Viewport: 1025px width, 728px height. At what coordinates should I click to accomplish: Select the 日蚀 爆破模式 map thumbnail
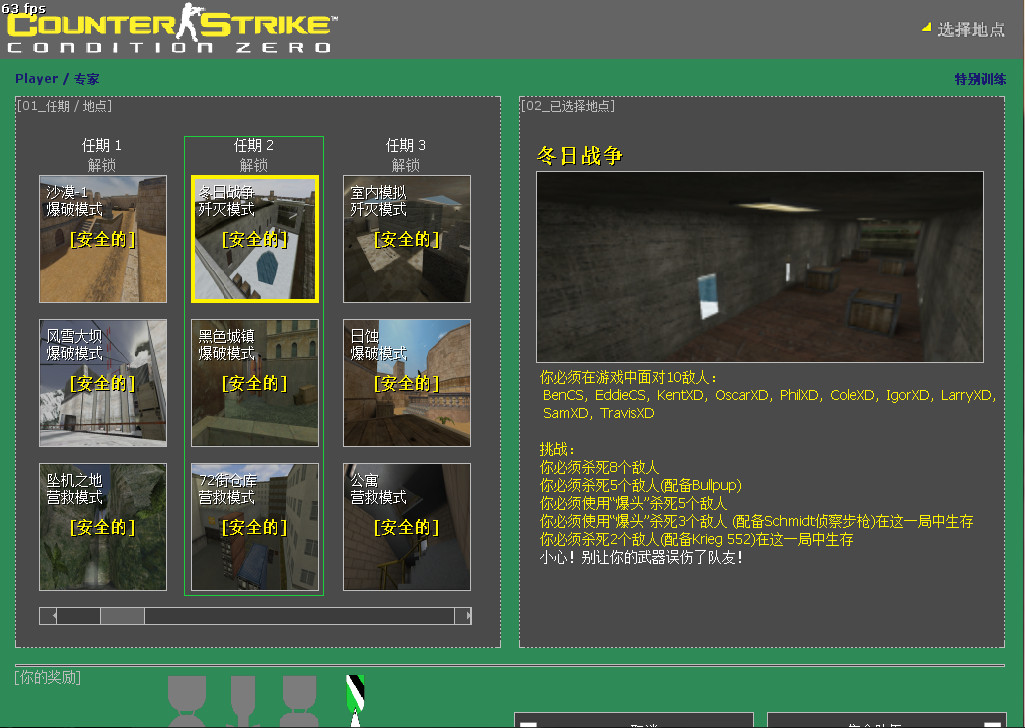tap(407, 383)
